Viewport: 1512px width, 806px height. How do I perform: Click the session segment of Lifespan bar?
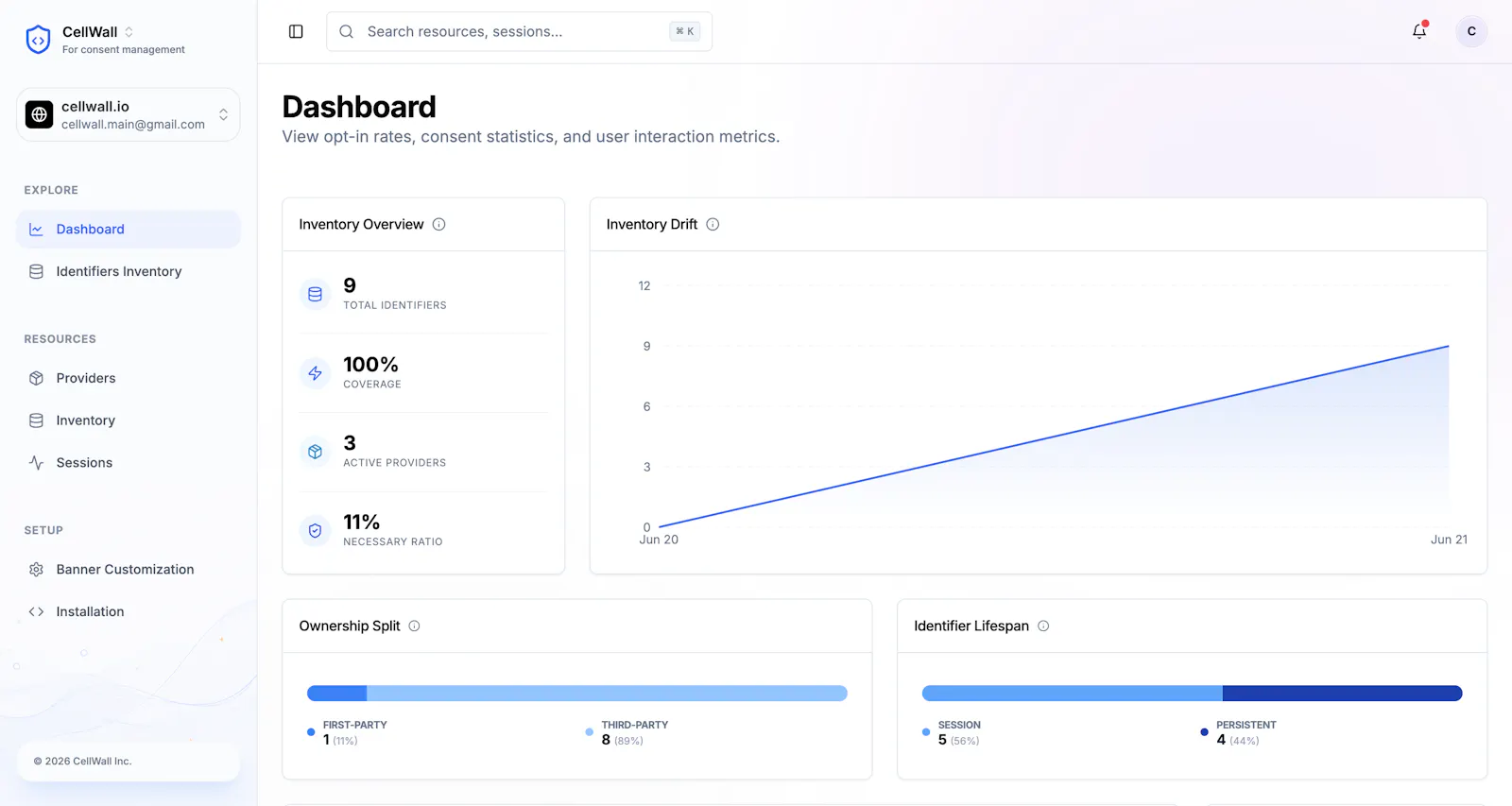pos(1073,694)
